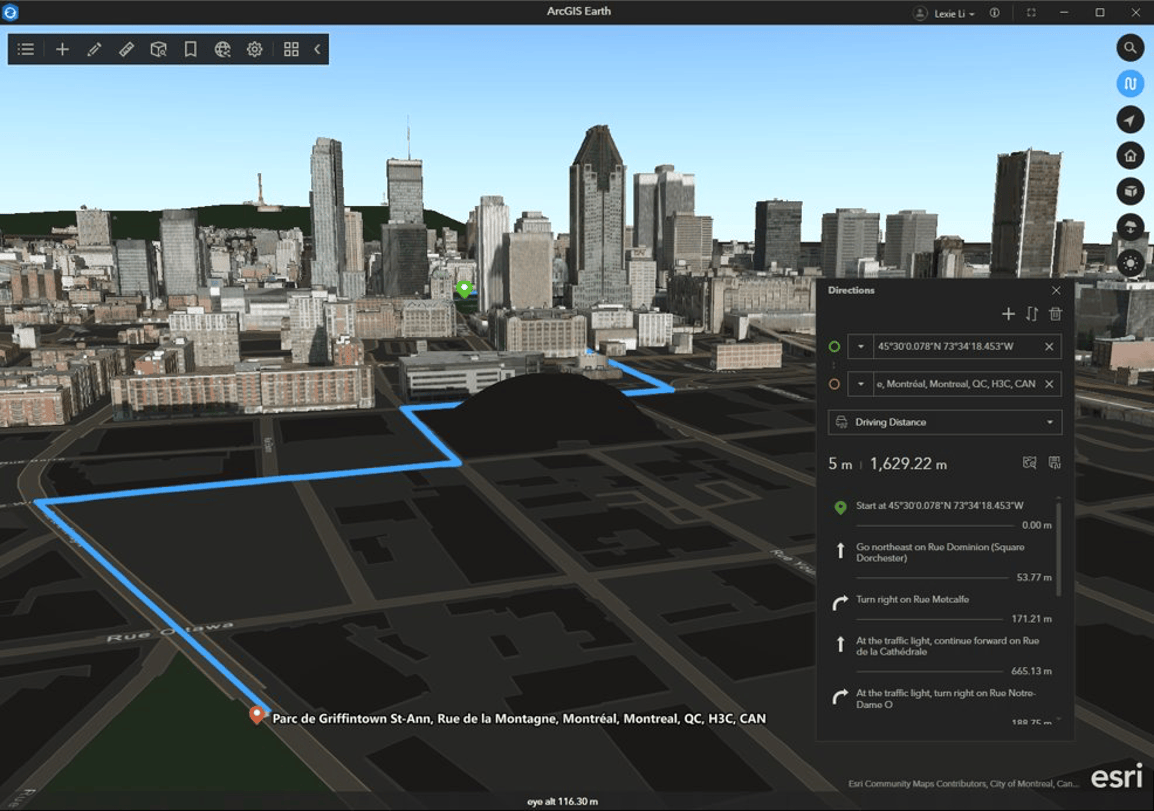Select the Measure ruler tool
The width and height of the screenshot is (1154, 811).
(127, 49)
